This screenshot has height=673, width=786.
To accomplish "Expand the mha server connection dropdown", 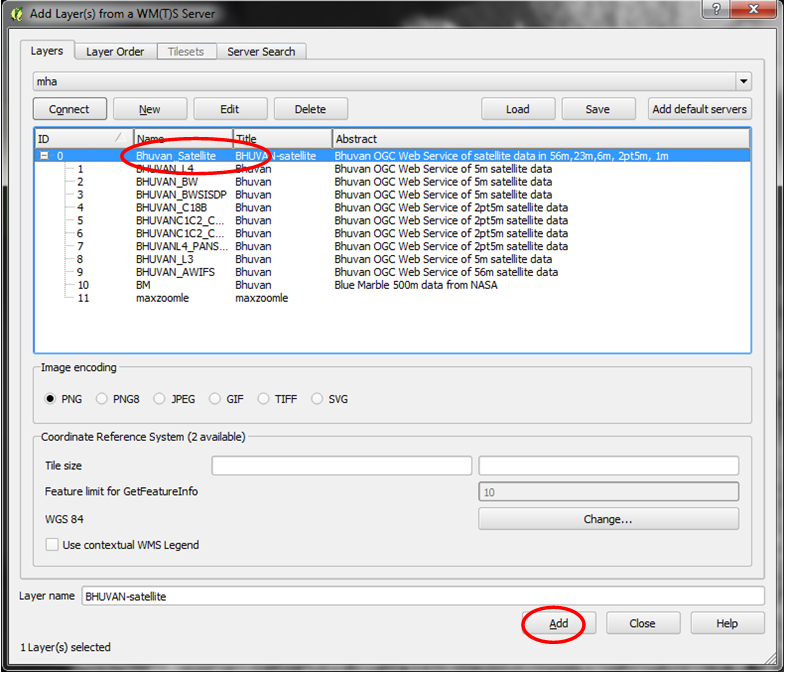I will click(743, 81).
